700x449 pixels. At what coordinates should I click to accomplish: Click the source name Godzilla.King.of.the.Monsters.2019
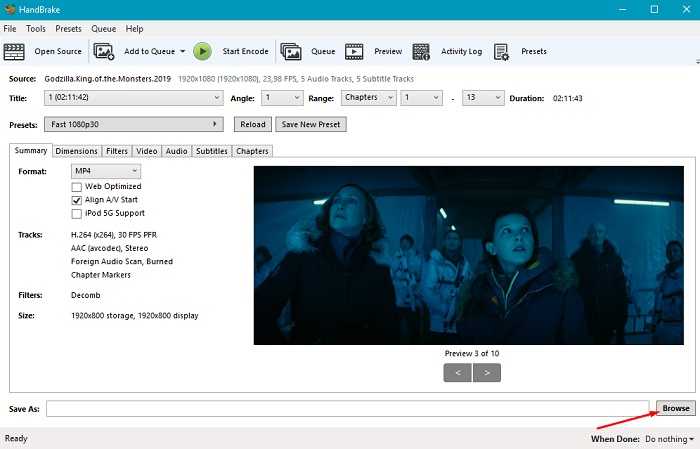(108, 79)
